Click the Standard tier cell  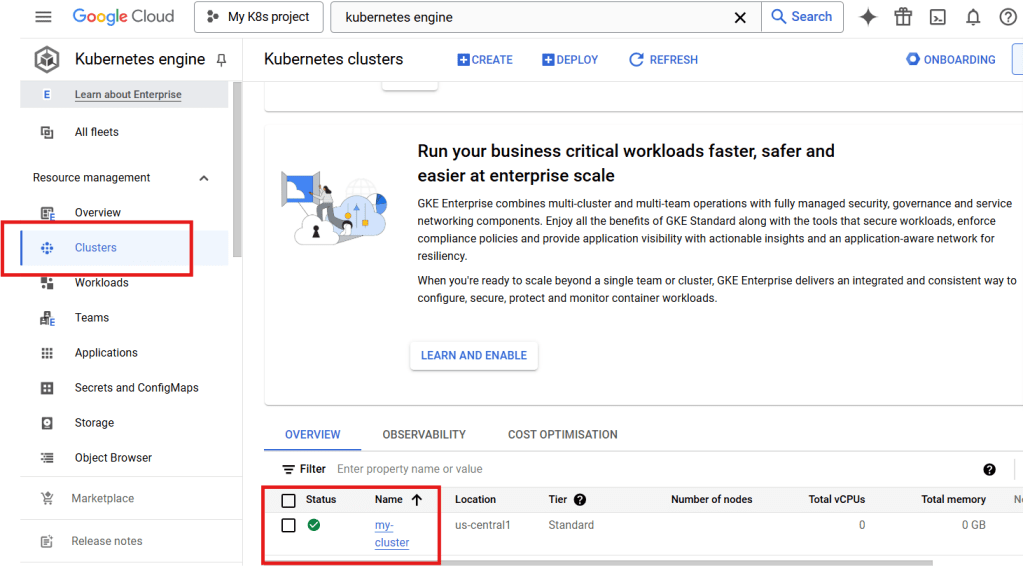[571, 525]
